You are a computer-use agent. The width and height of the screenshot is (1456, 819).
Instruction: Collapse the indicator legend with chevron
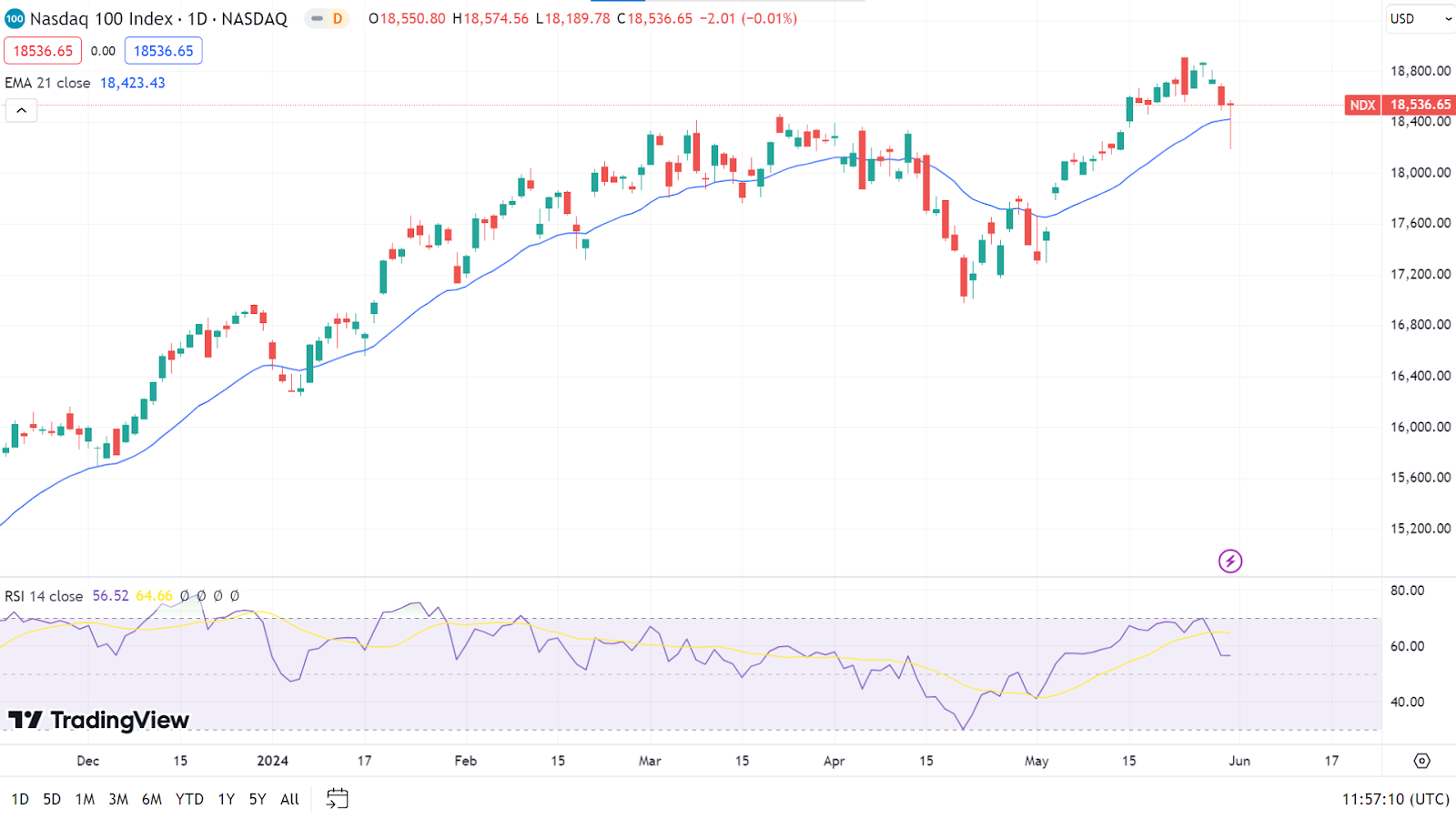tap(22, 111)
